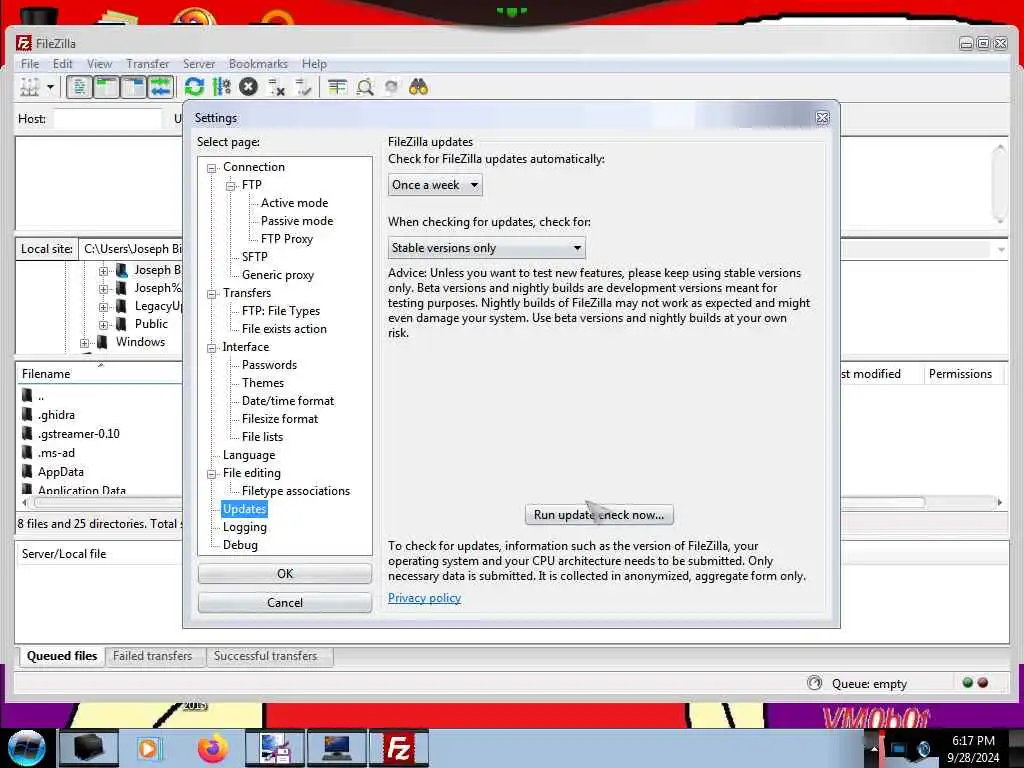This screenshot has width=1024, height=768.
Task: Select the Date/time format settings page
Action: coord(288,400)
